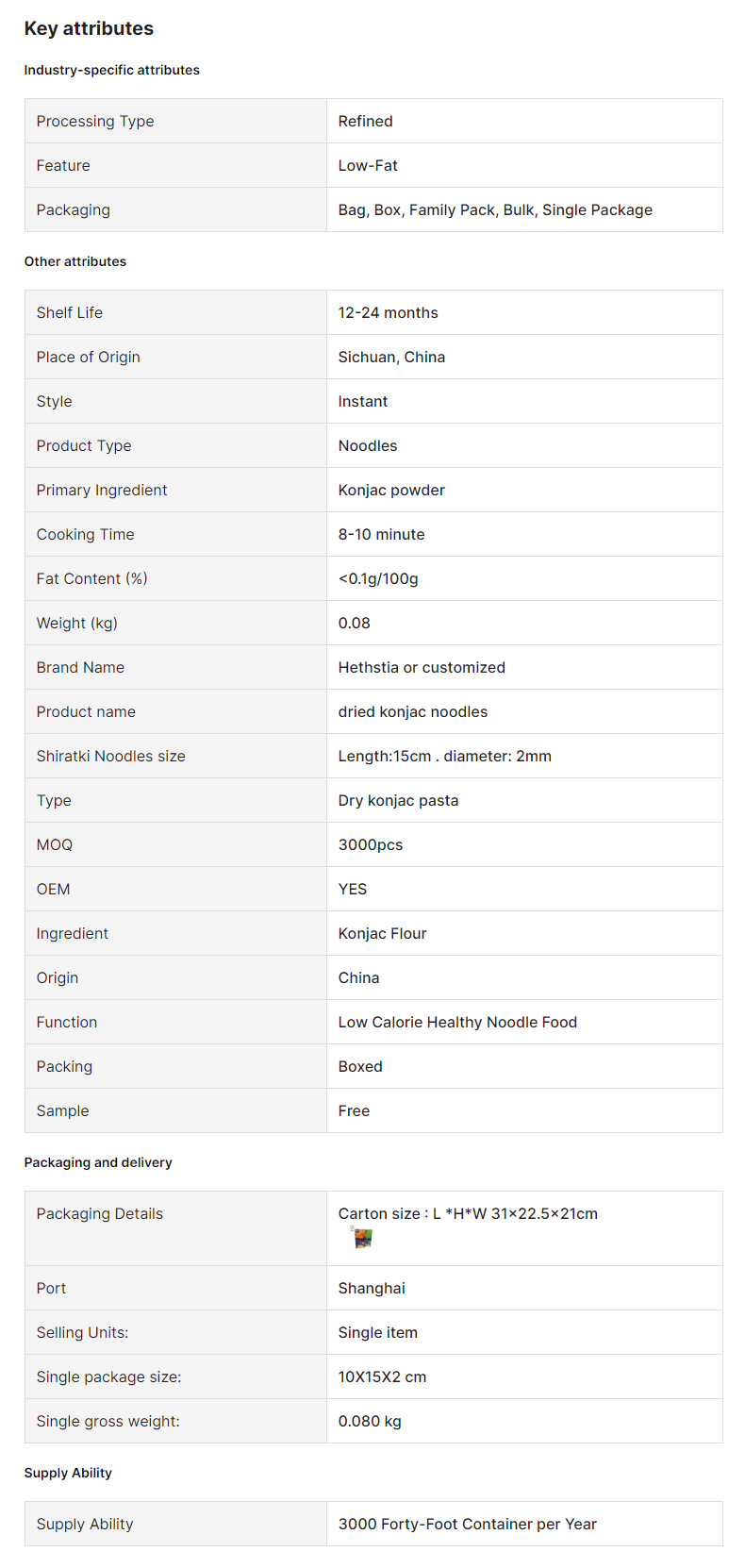Click the 'Refined' processing type value
Viewport: 745px width, 1568px height.
[x=366, y=121]
